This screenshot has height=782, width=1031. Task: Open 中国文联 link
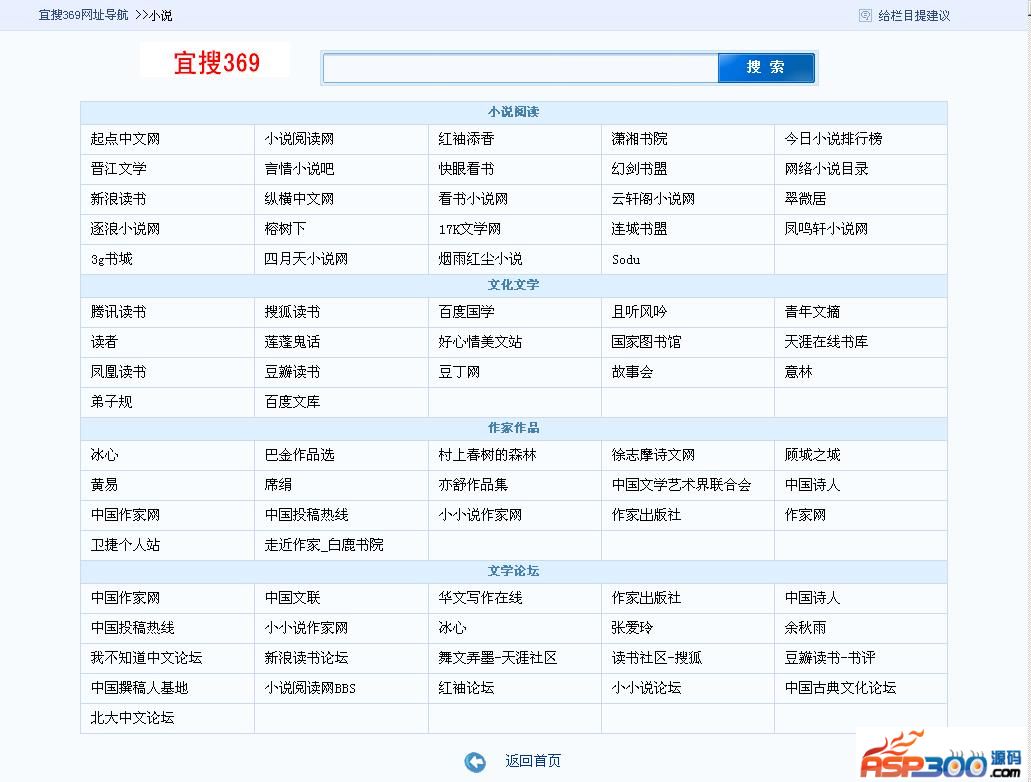[x=292, y=598]
